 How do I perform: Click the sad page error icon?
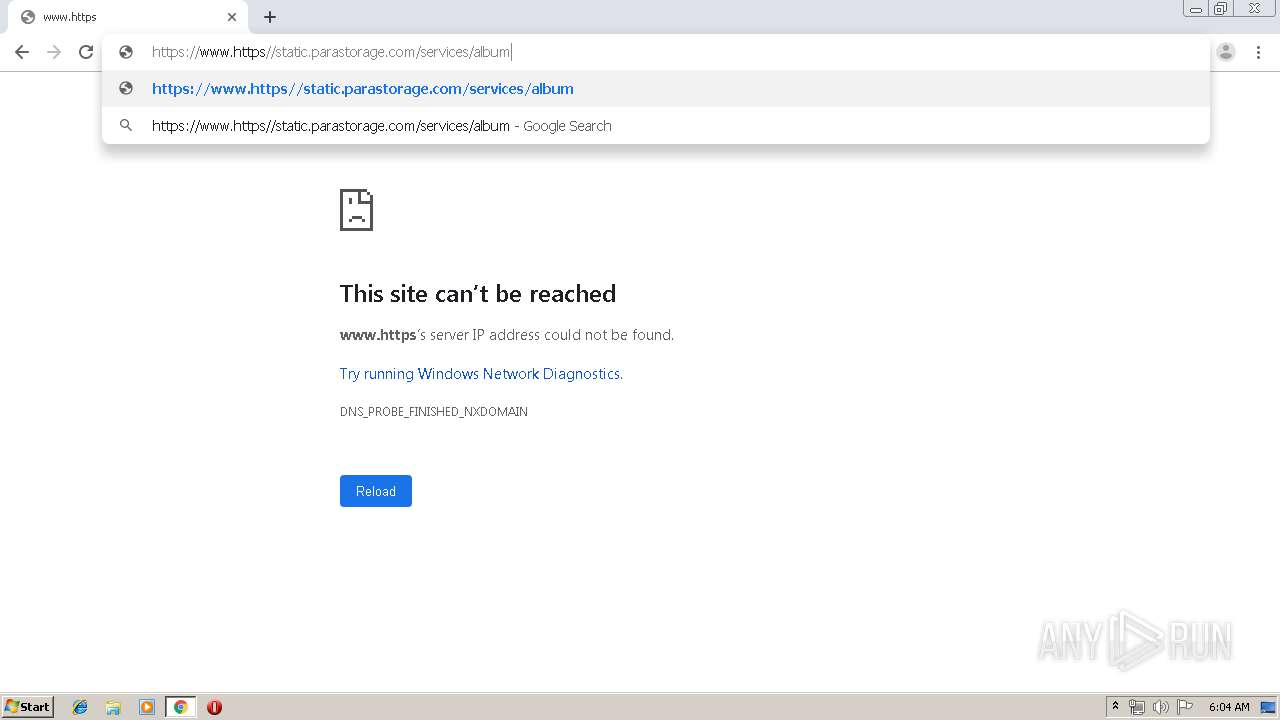[356, 210]
